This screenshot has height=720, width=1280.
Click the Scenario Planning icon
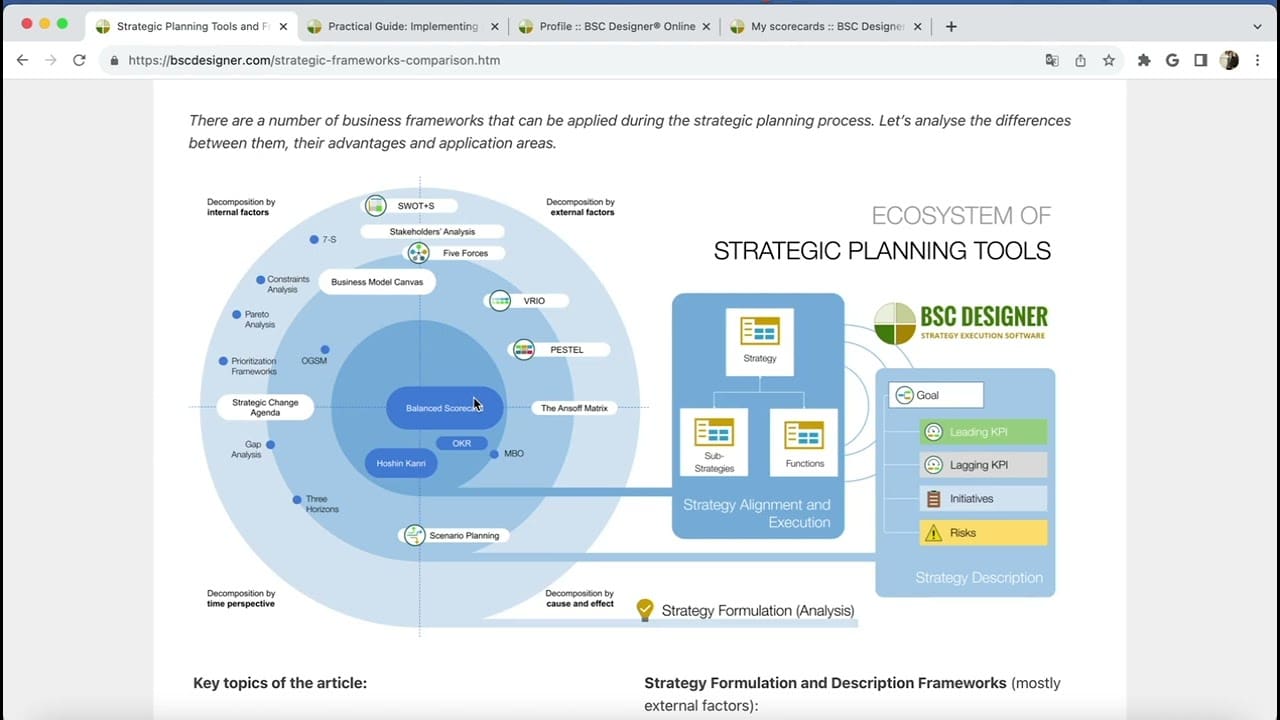[x=414, y=535]
